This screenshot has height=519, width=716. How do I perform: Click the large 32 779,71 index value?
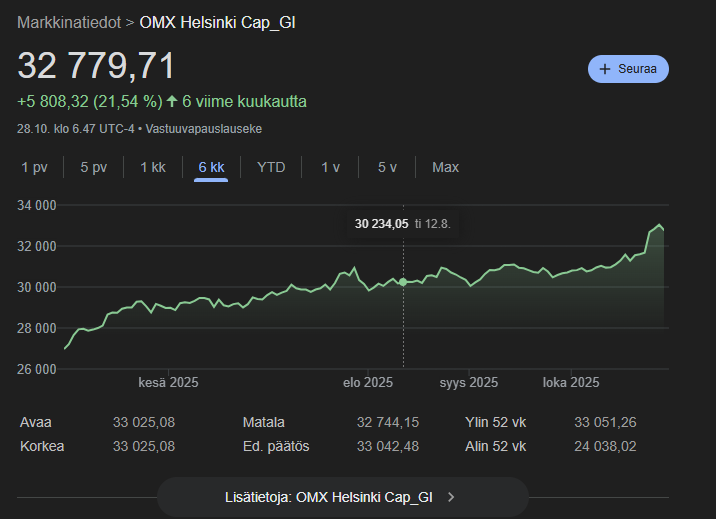[96, 66]
